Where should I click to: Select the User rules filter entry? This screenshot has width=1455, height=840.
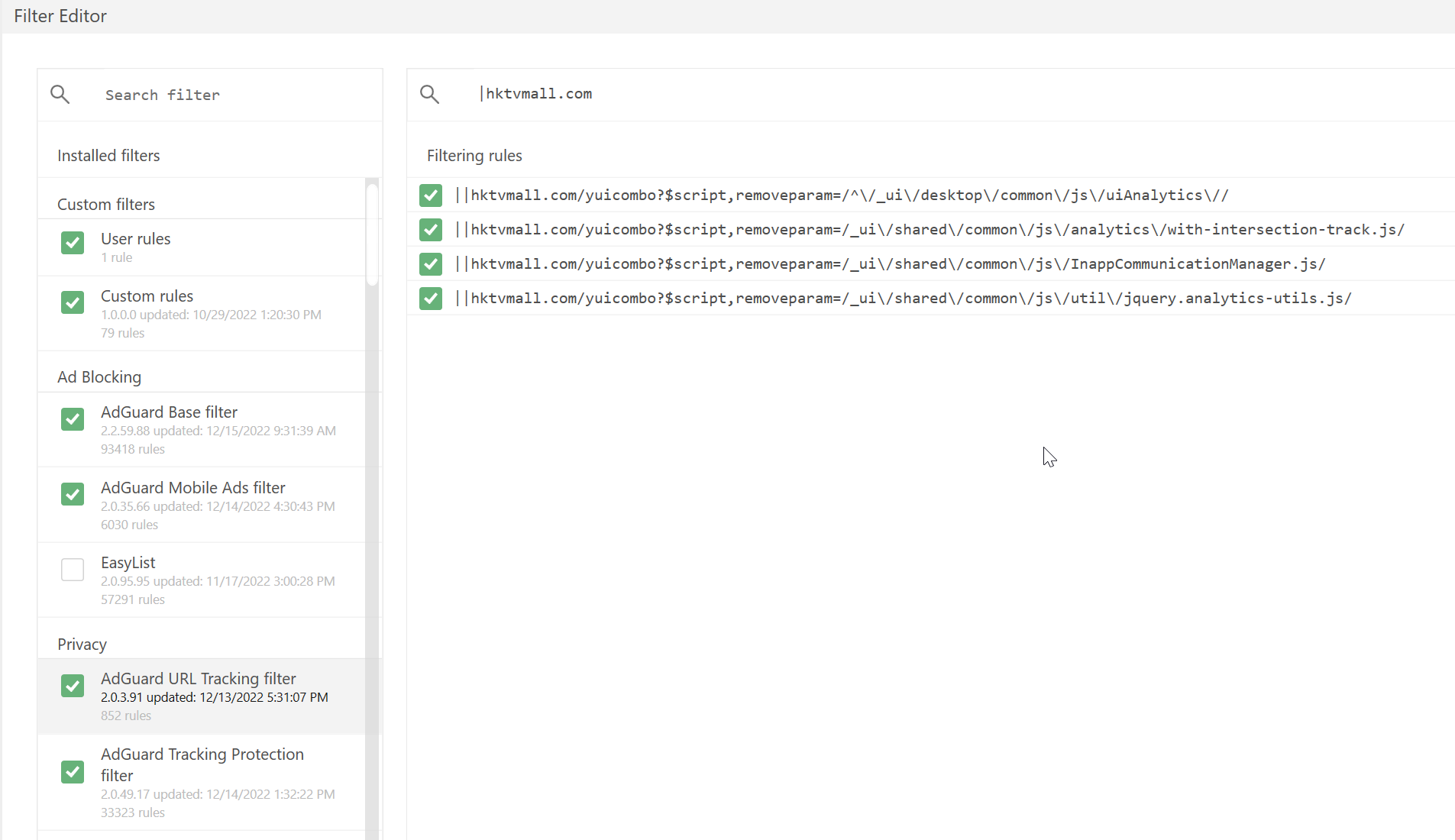(202, 247)
